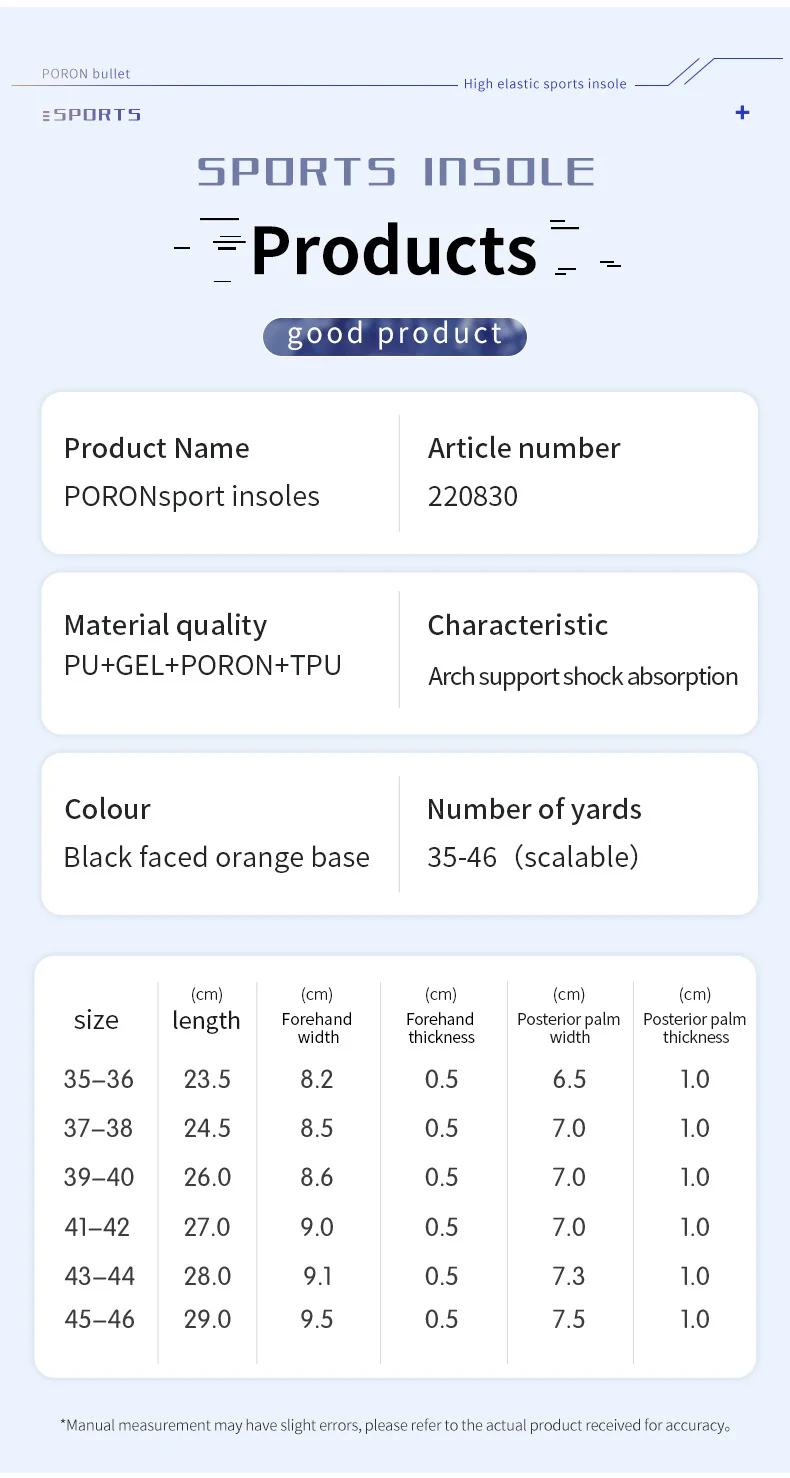Click the 'length' column header
Viewport: 790px width, 1478px height.
206,1021
